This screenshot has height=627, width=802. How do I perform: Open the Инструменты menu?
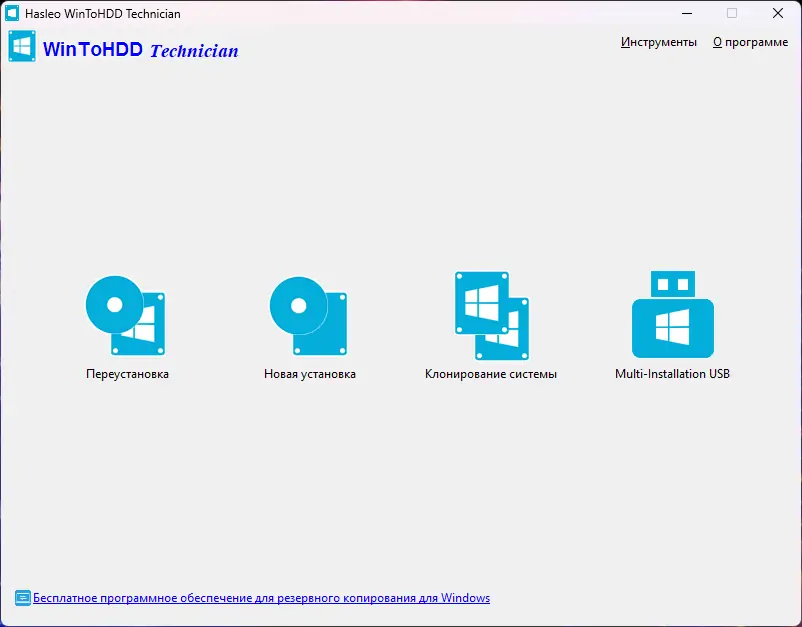point(658,43)
